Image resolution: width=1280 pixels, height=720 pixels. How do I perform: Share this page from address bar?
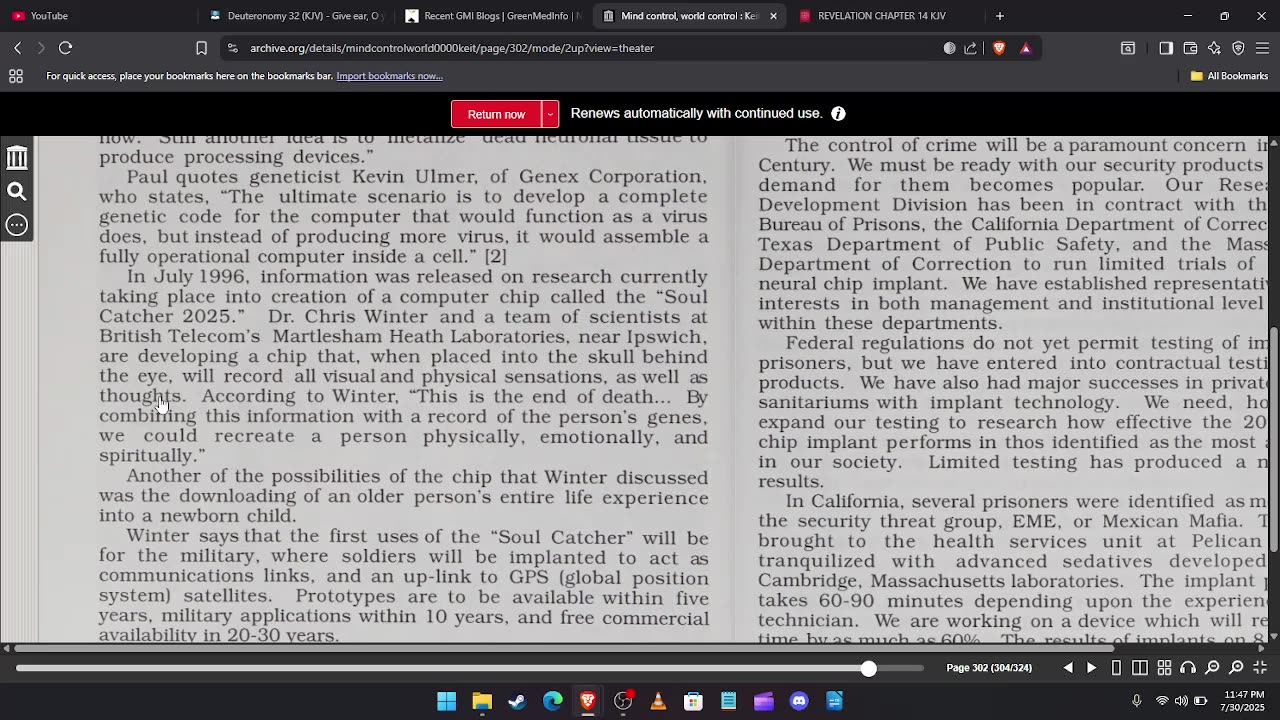pyautogui.click(x=970, y=48)
